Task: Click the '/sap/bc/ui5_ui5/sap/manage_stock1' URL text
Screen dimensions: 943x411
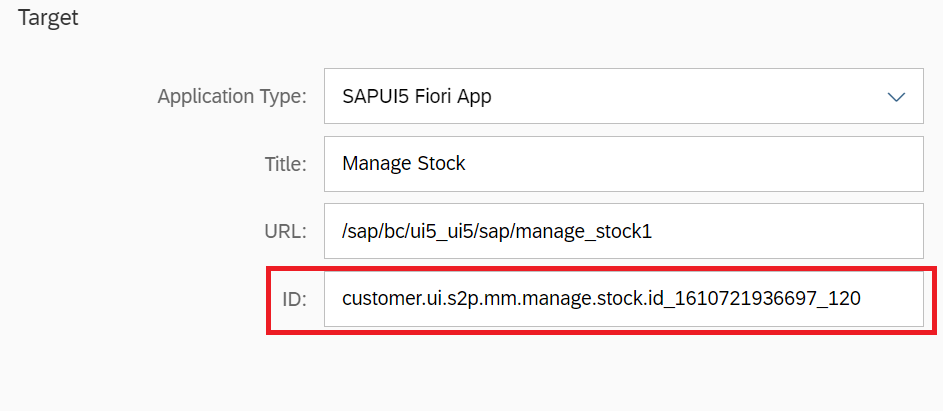Action: 496,231
